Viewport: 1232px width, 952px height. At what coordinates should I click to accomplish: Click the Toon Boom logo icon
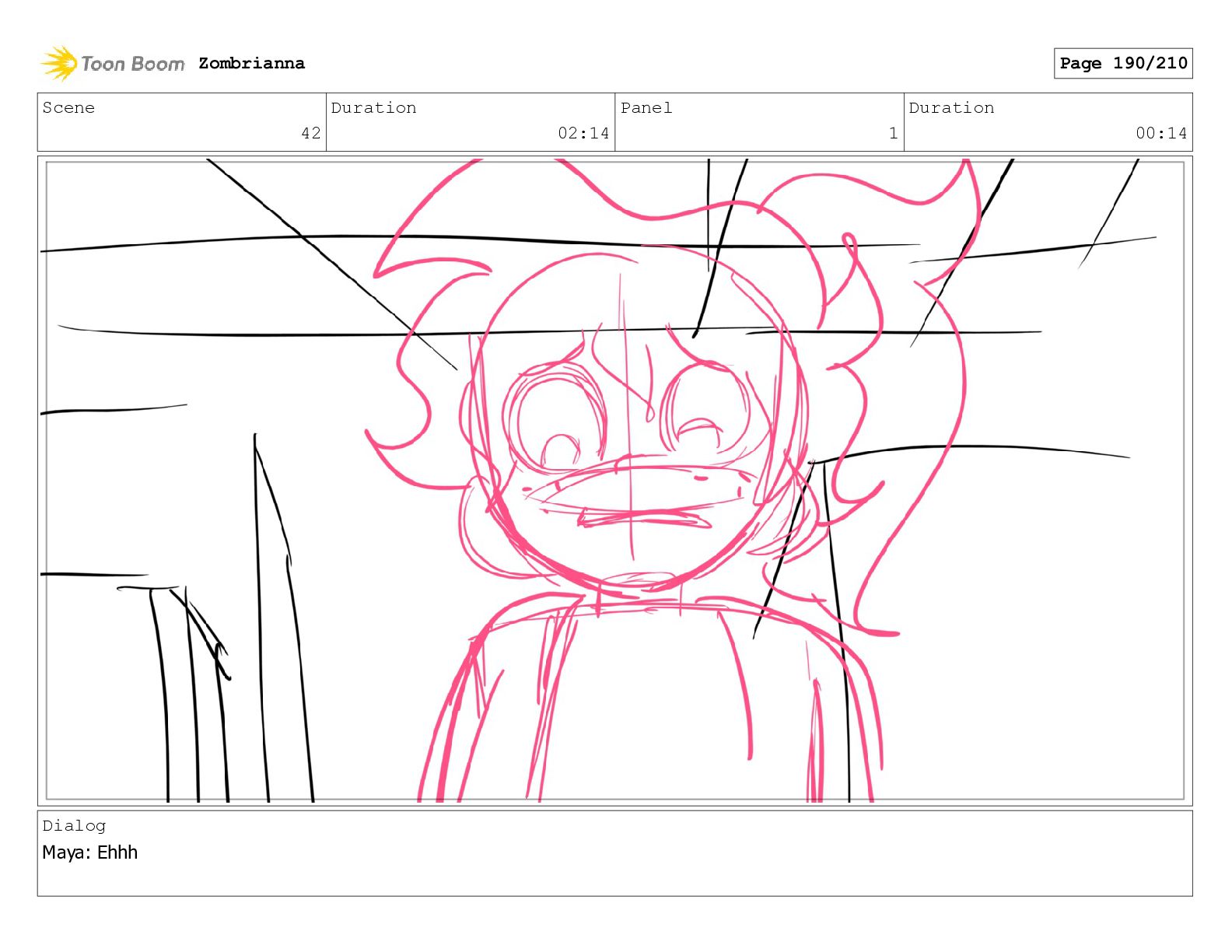click(x=59, y=63)
